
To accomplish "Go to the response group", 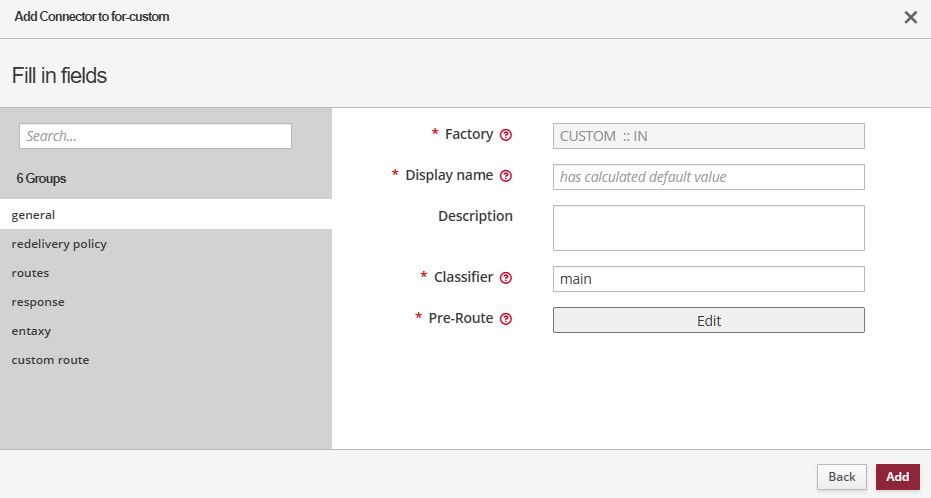I will 38,301.
